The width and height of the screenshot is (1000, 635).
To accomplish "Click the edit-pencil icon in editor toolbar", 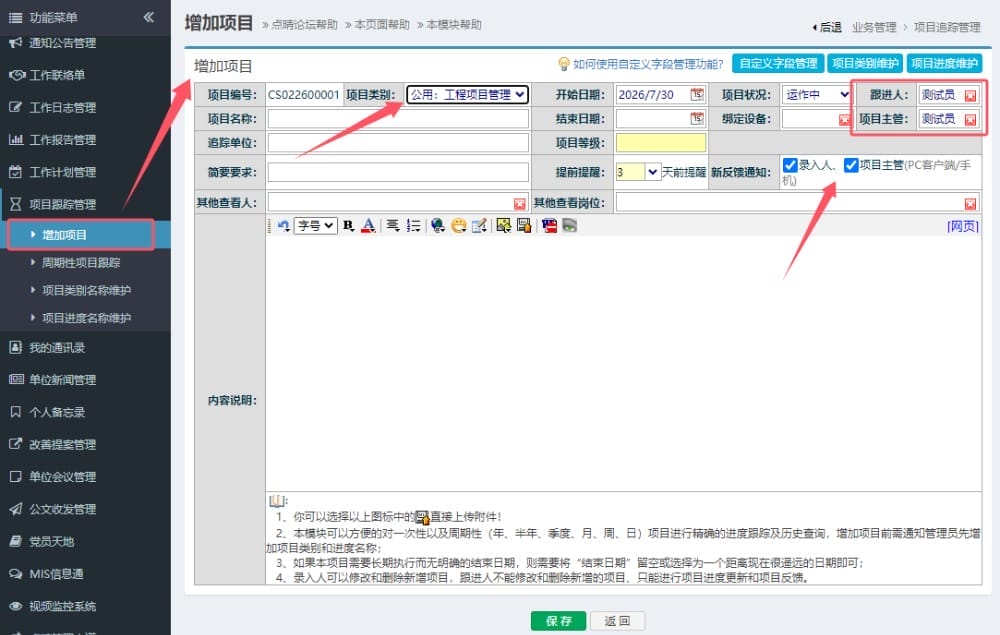I will pos(479,225).
